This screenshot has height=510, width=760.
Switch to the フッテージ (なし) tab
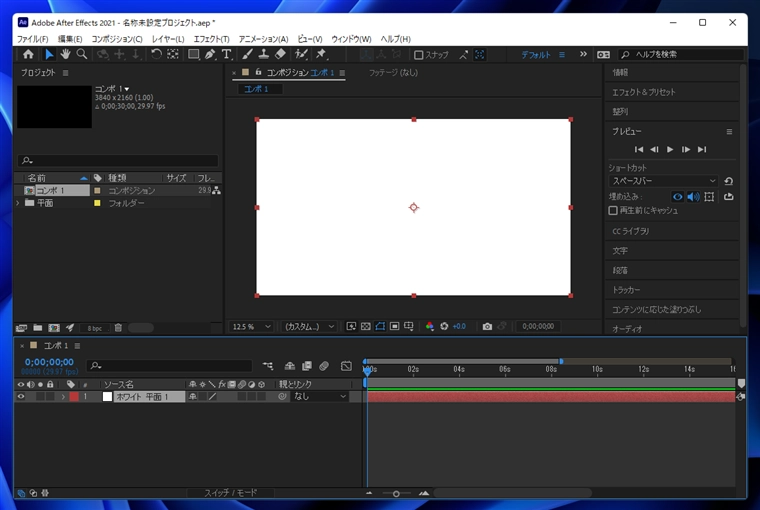pos(393,73)
